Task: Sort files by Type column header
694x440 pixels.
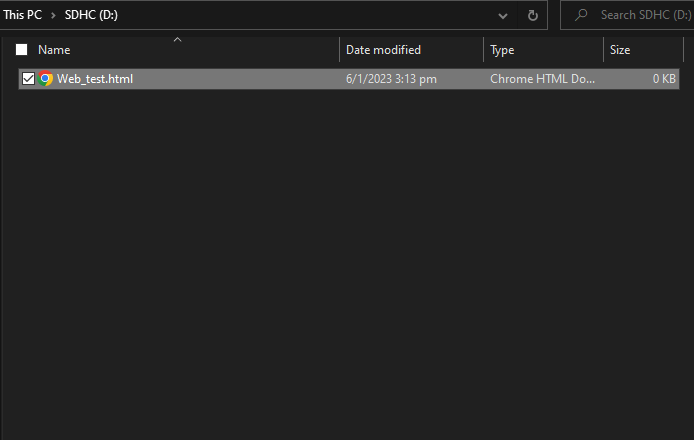Action: tap(502, 50)
